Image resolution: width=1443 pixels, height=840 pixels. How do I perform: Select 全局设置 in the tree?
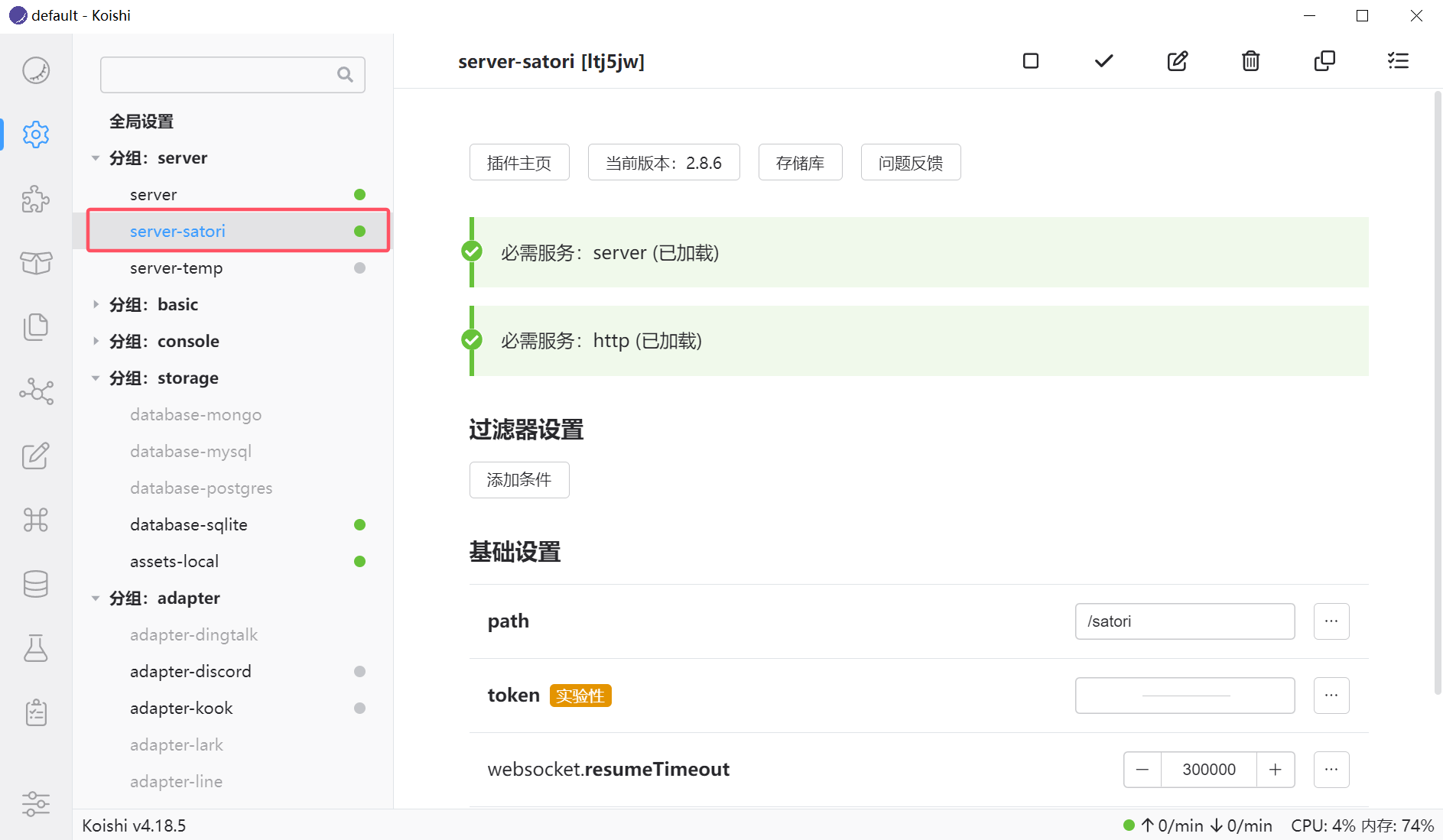click(141, 122)
